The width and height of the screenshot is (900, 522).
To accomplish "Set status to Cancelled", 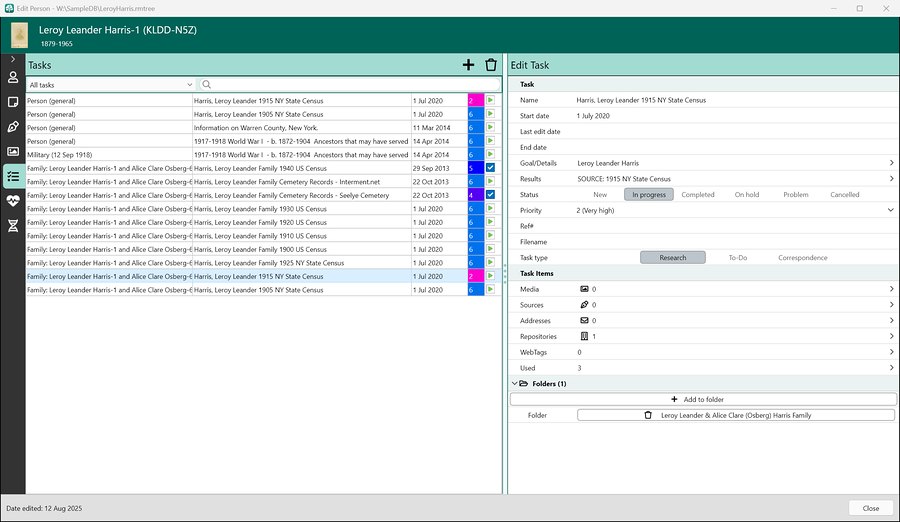I will pyautogui.click(x=845, y=195).
